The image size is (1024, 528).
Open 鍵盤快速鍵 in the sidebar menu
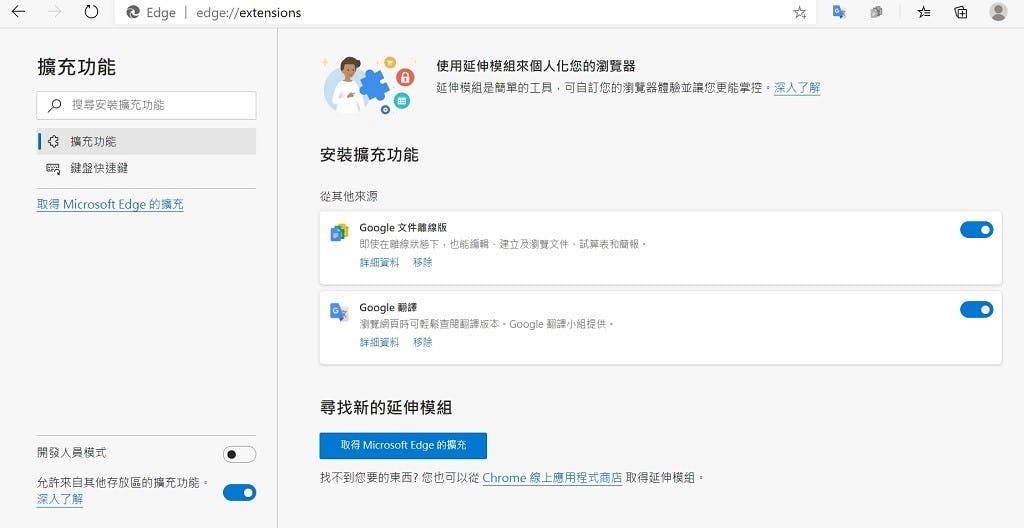[x=146, y=169]
